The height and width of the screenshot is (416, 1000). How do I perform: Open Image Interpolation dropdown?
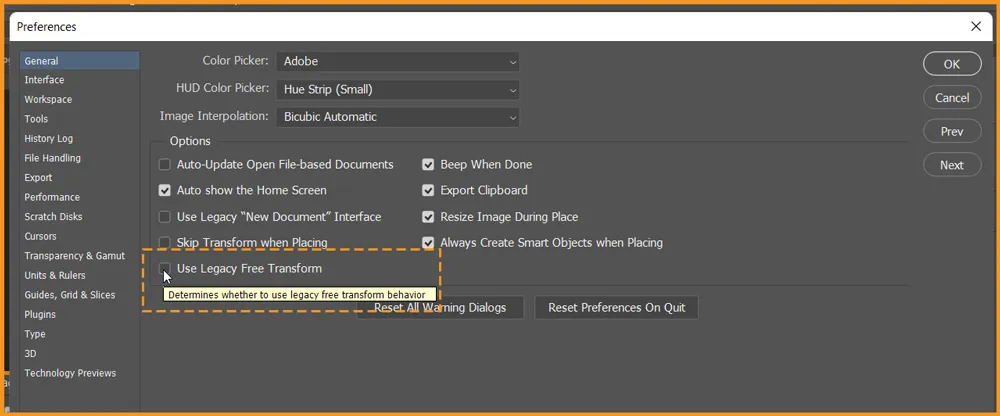(398, 117)
